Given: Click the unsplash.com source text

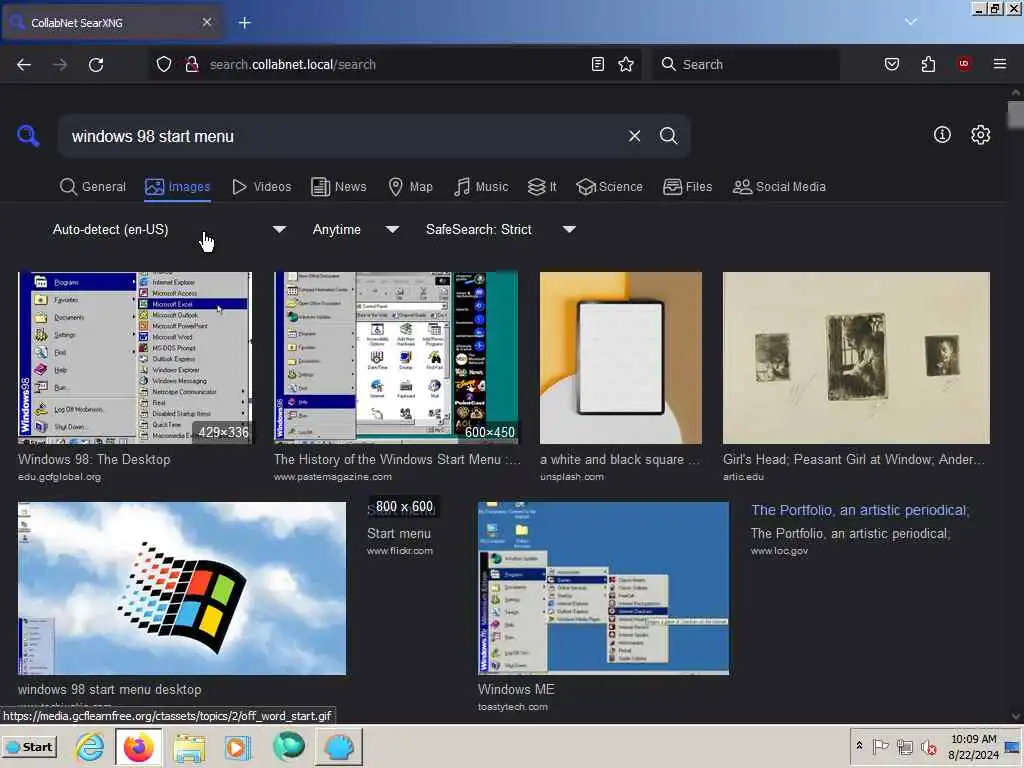Looking at the screenshot, I should [572, 477].
